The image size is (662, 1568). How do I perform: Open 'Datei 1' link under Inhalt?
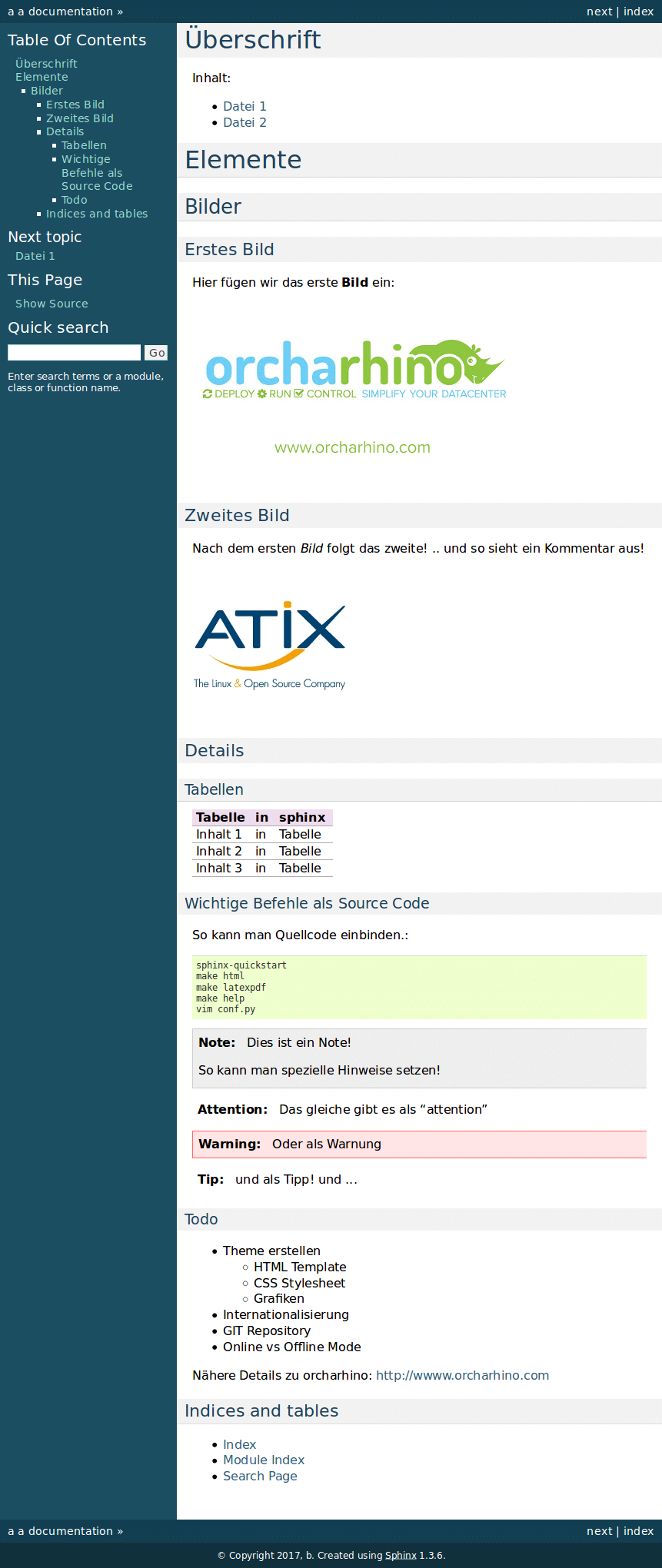point(245,106)
